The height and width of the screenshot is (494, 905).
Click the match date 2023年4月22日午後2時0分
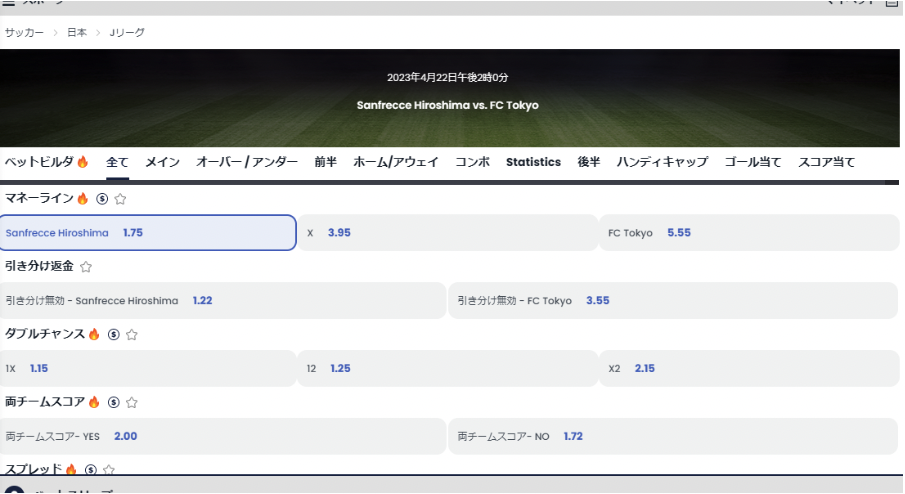coord(447,77)
